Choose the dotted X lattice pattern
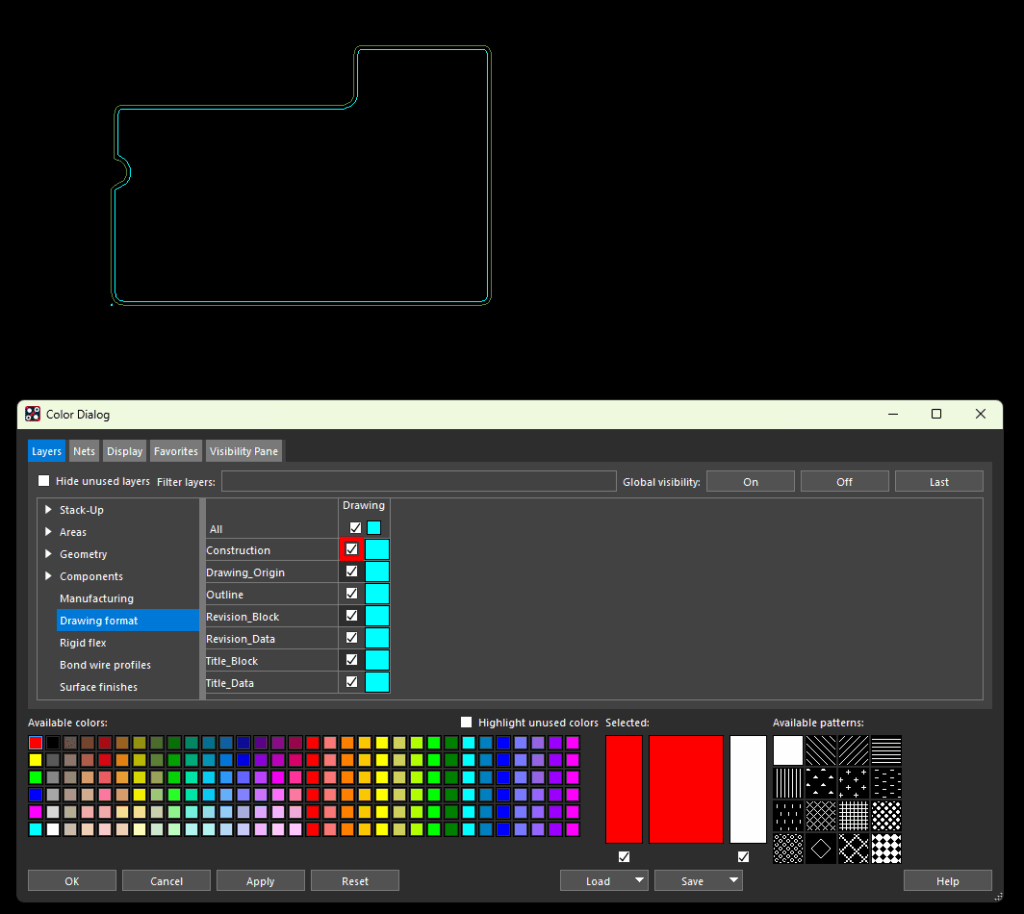1024x914 pixels. (x=853, y=848)
